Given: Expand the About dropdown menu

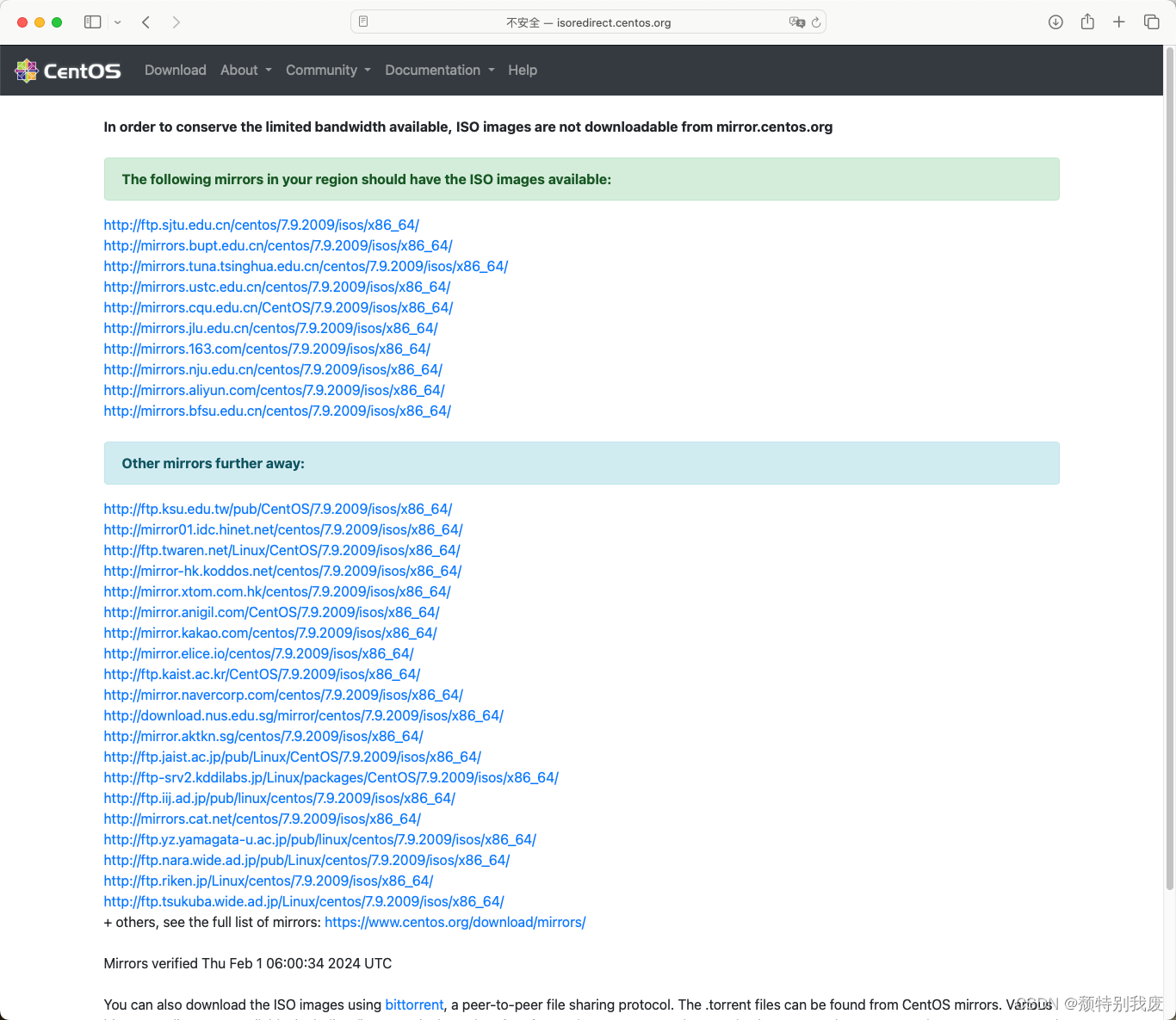Looking at the screenshot, I should click(246, 71).
